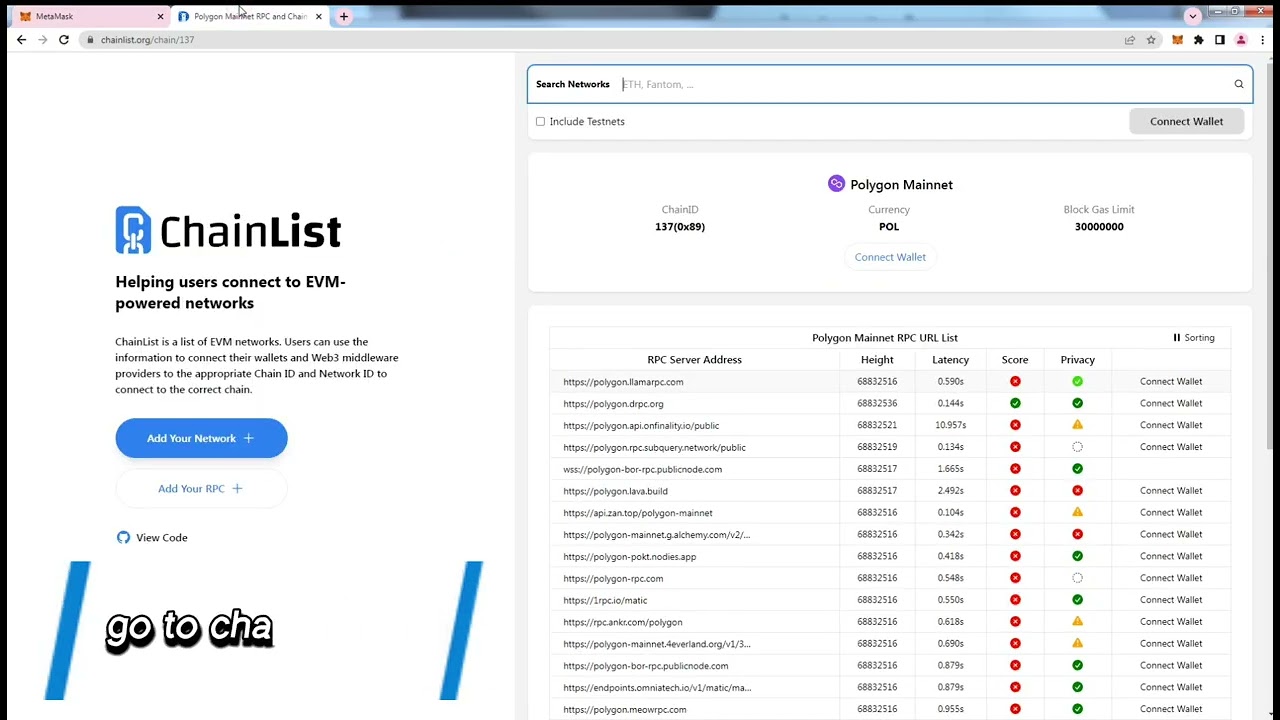Click the Block Gas Limit value 30000000
This screenshot has height=720, width=1280.
pos(1099,227)
